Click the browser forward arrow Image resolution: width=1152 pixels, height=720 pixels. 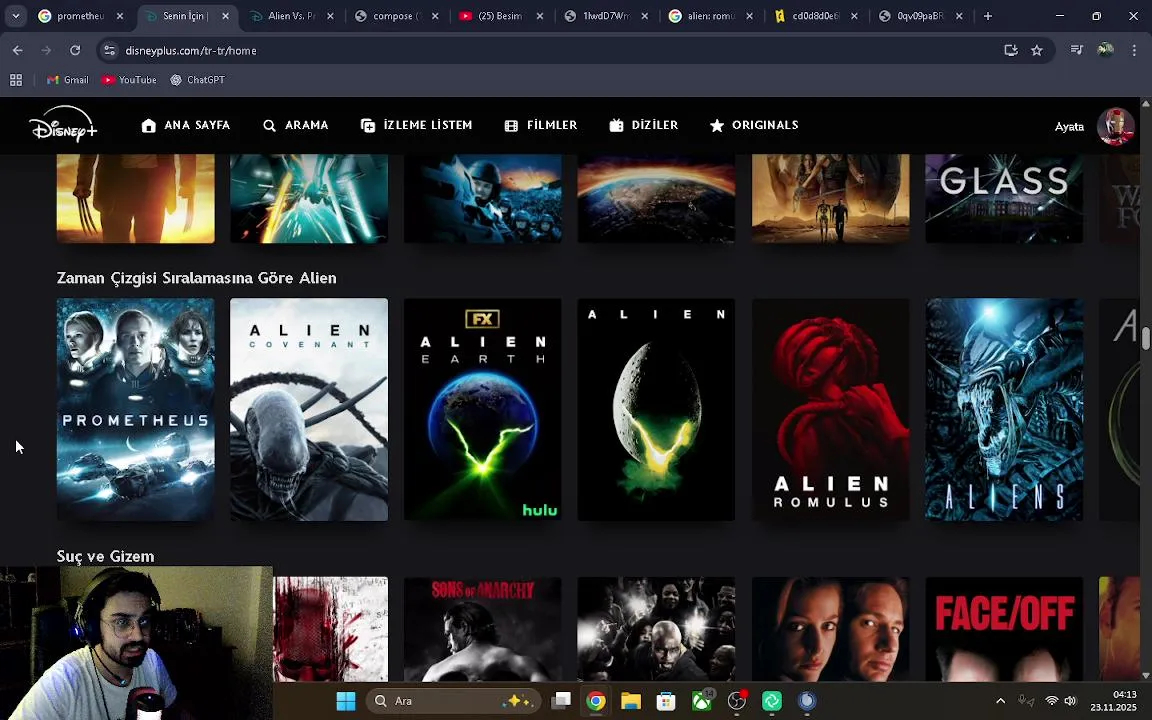[46, 51]
